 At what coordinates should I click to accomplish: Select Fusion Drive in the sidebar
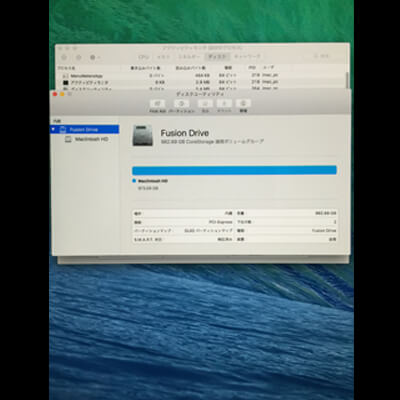coord(84,129)
